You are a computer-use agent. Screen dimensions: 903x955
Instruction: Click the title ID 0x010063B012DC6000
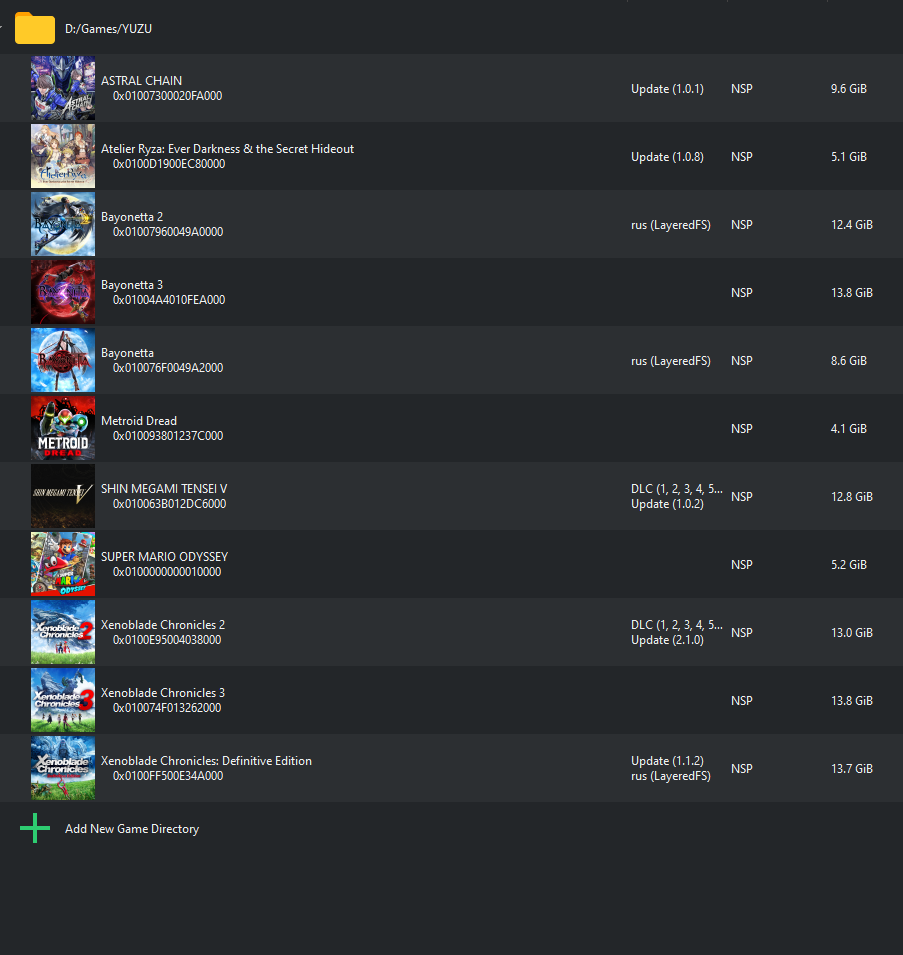coord(169,504)
